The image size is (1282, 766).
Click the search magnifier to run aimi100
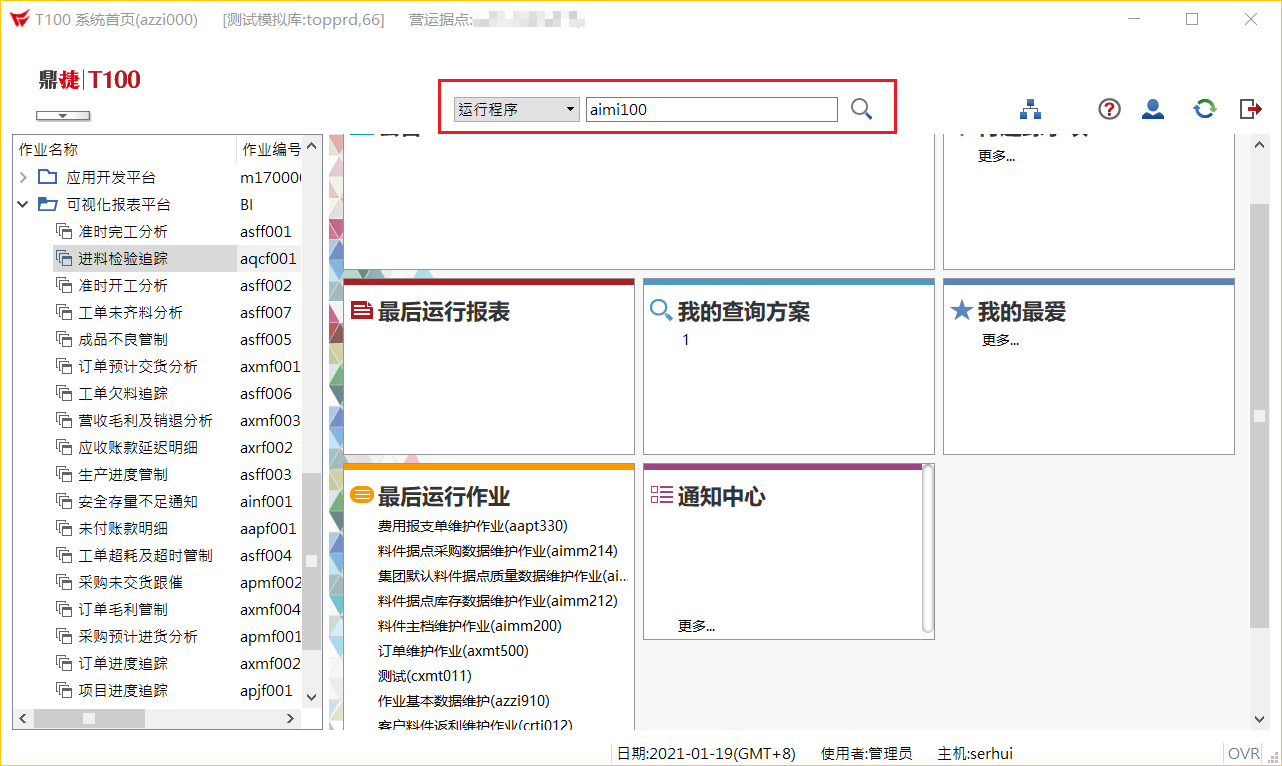[861, 109]
